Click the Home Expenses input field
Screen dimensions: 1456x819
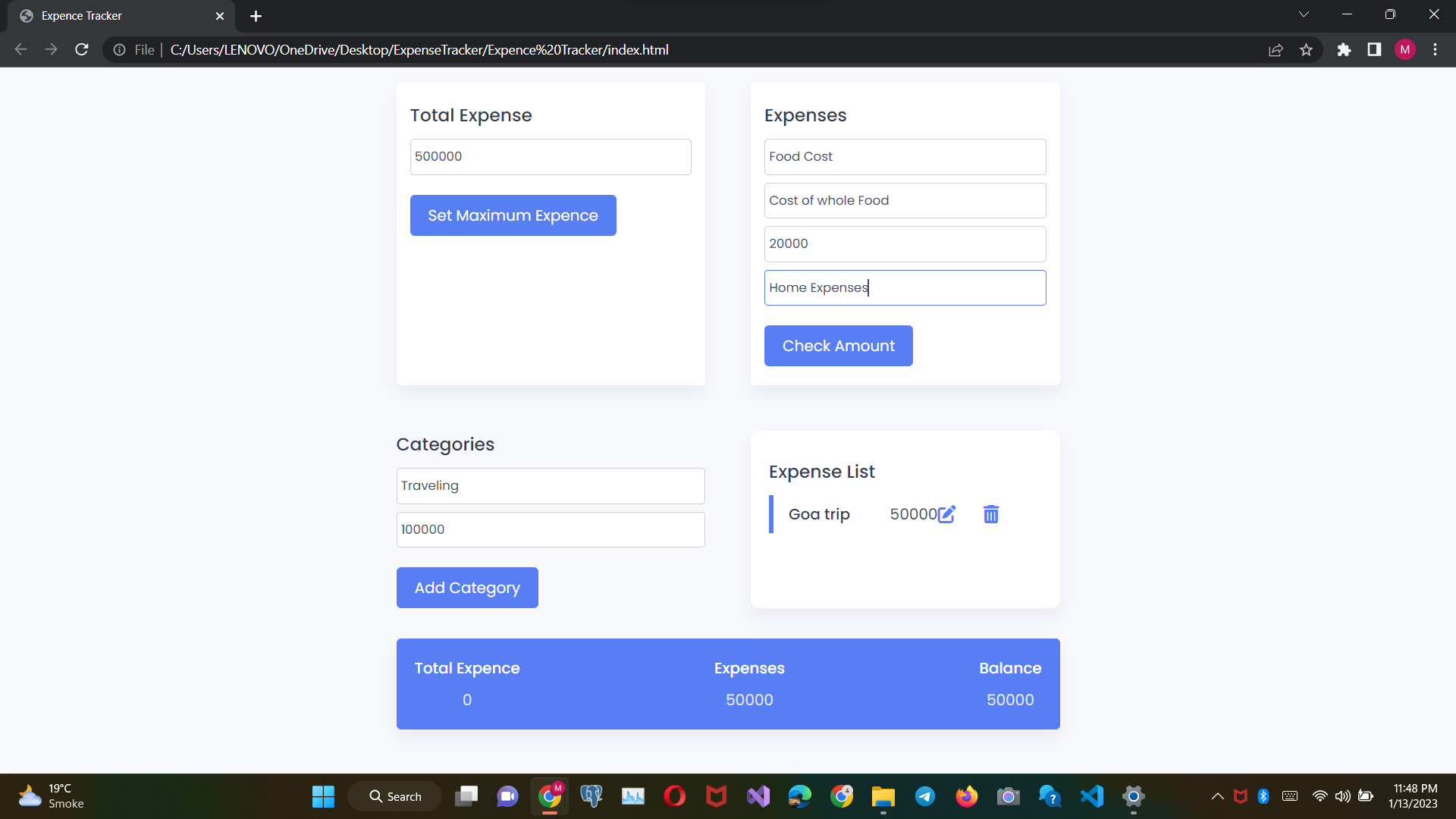click(x=905, y=287)
